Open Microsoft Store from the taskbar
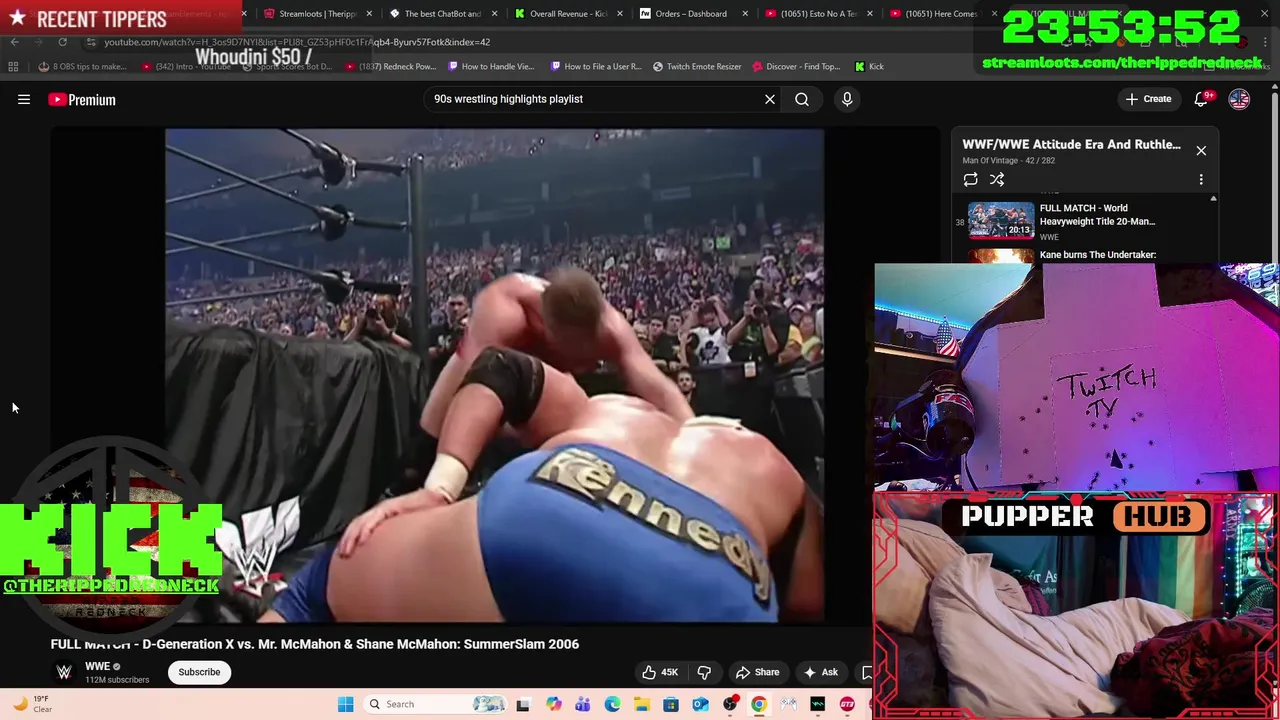1280x720 pixels. pyautogui.click(x=671, y=704)
